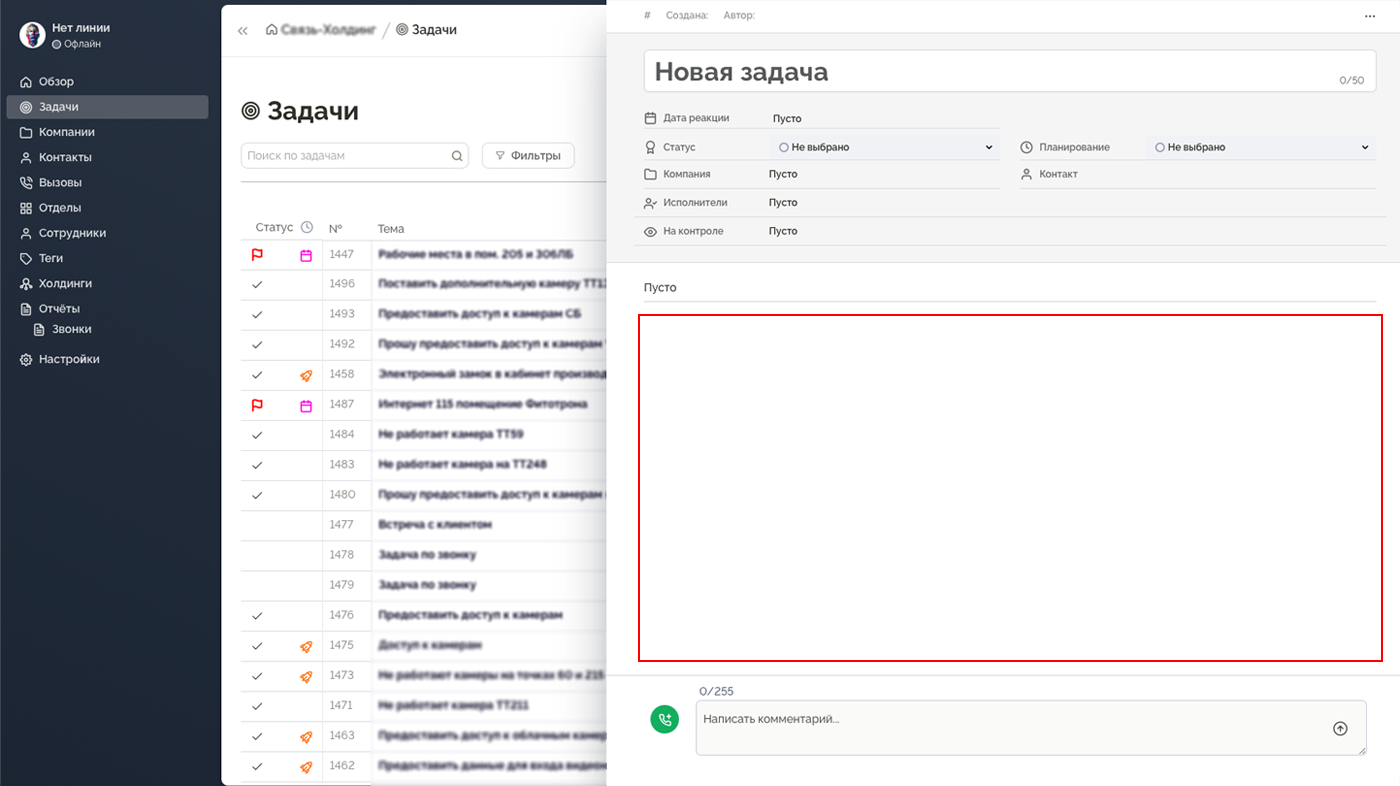The height and width of the screenshot is (786, 1400).
Task: Click the pink calendar icon on task 1487
Action: pos(306,404)
